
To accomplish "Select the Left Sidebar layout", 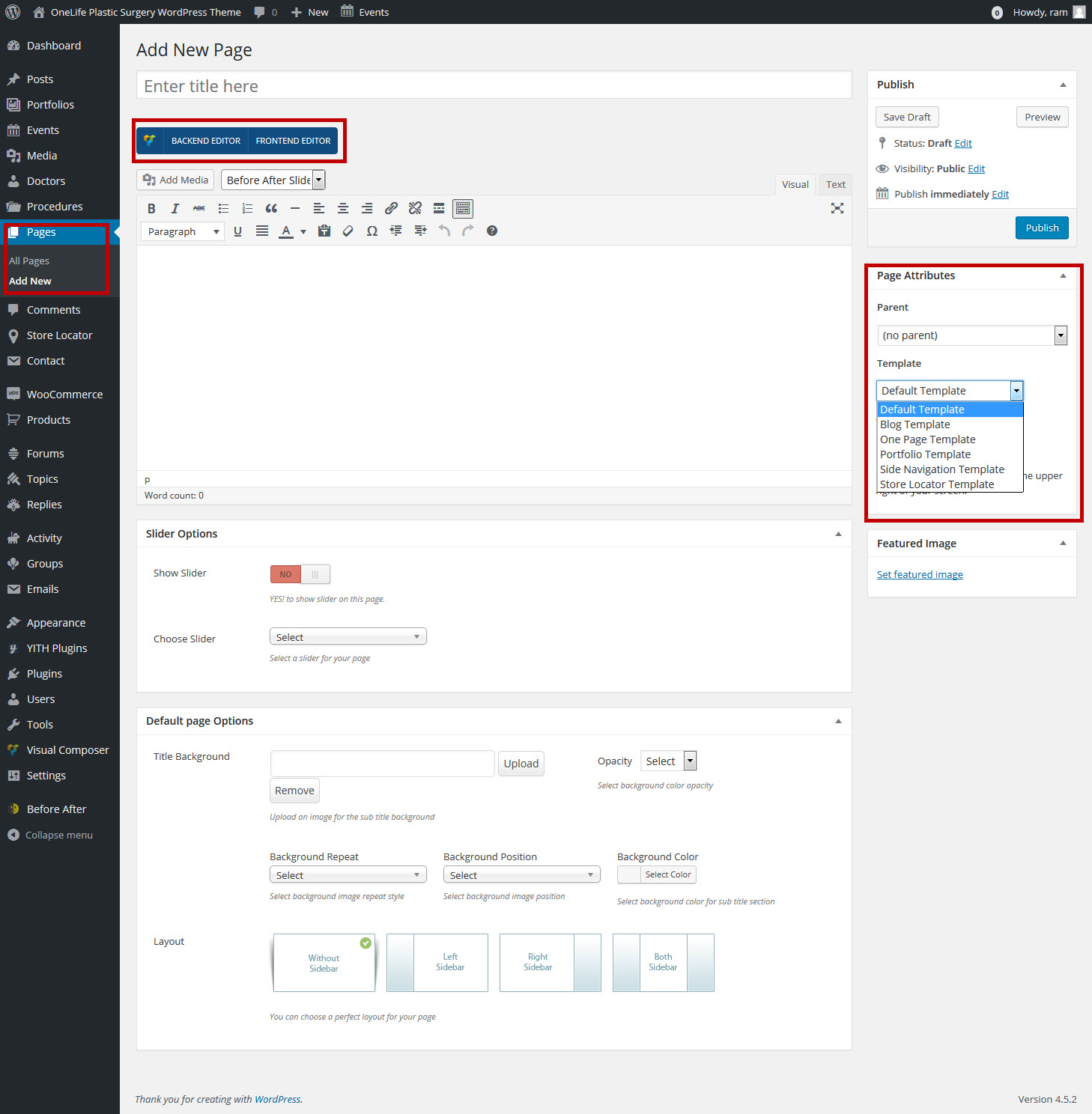I will pyautogui.click(x=437, y=962).
